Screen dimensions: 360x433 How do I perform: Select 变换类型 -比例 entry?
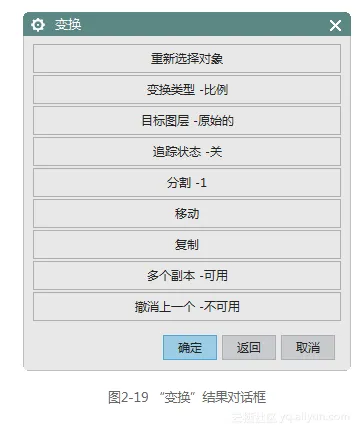[187, 89]
